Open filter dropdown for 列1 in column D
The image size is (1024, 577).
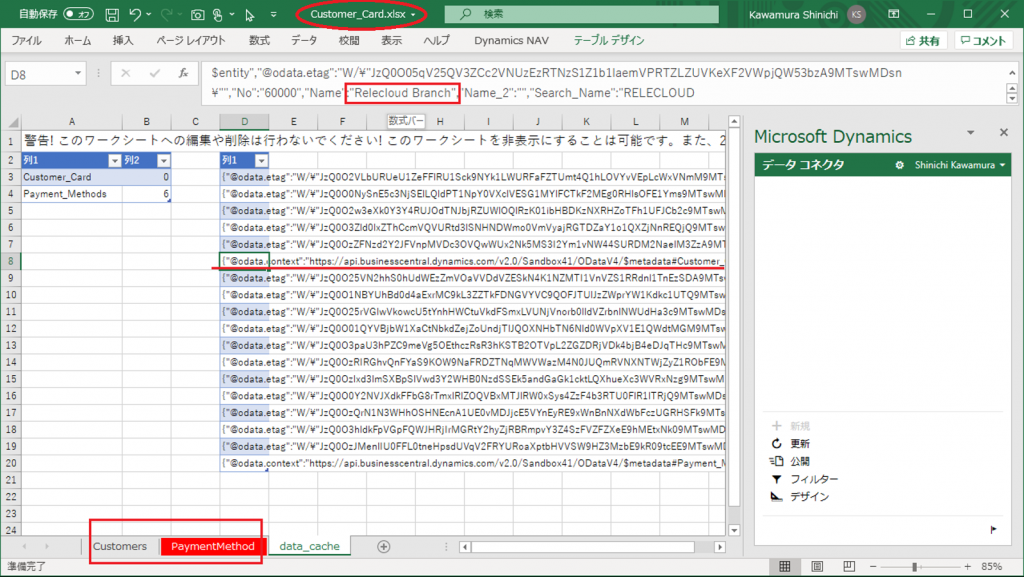pyautogui.click(x=261, y=161)
